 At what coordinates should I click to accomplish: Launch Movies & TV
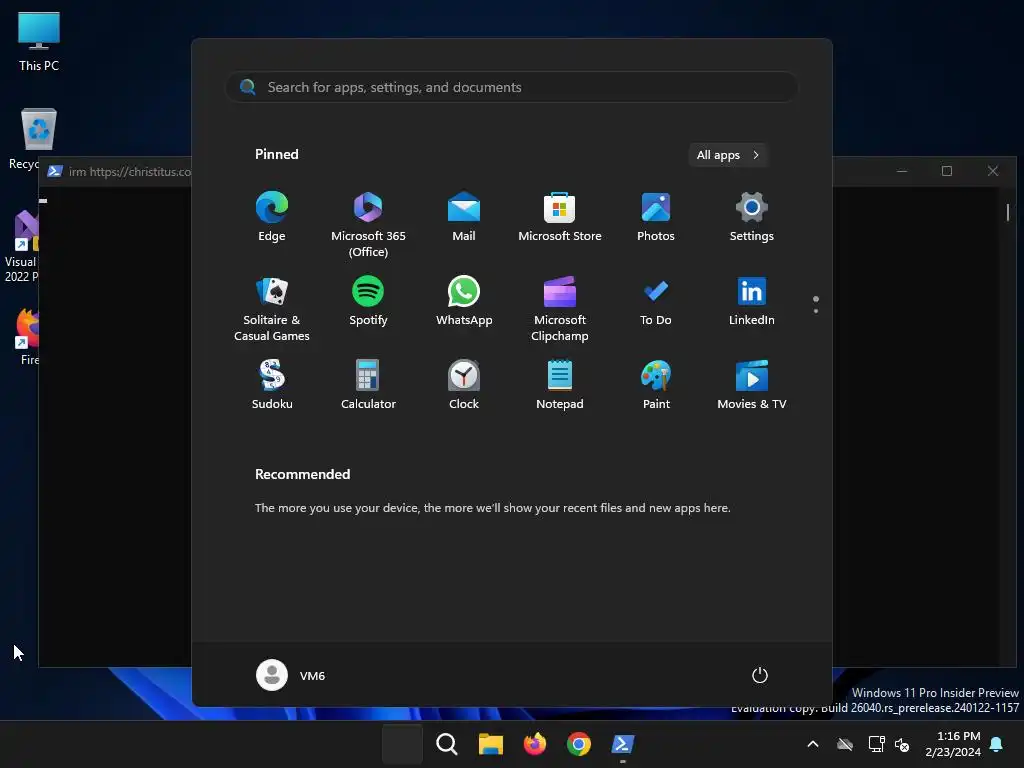752,385
